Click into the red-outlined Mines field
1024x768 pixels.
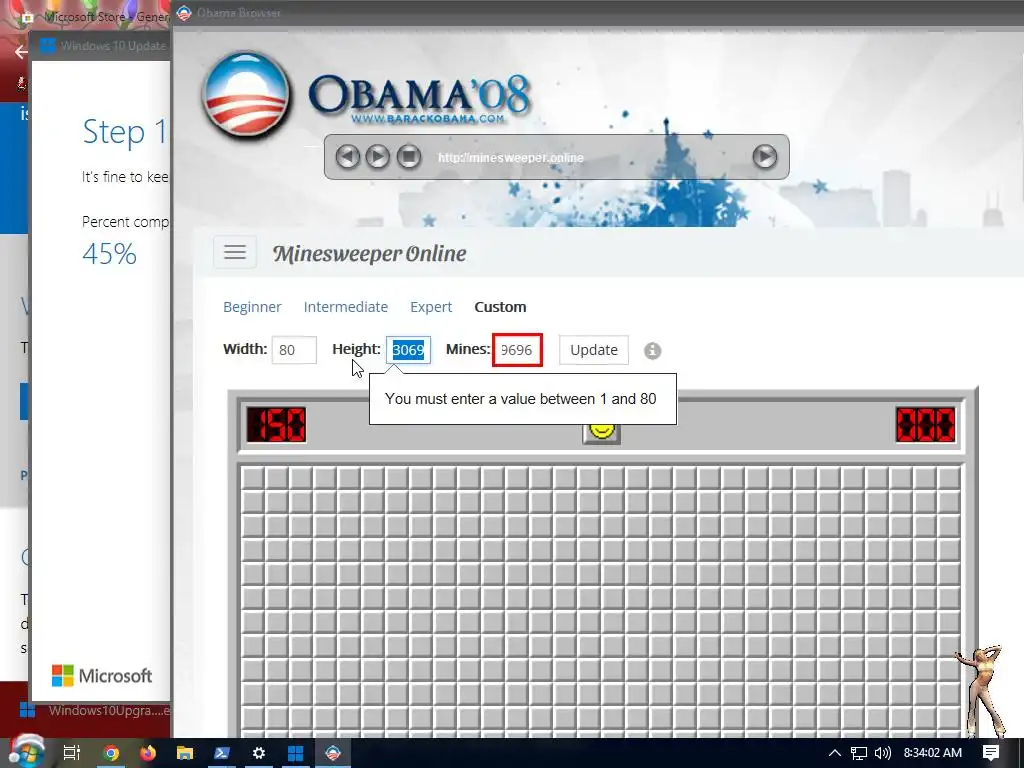tap(517, 350)
